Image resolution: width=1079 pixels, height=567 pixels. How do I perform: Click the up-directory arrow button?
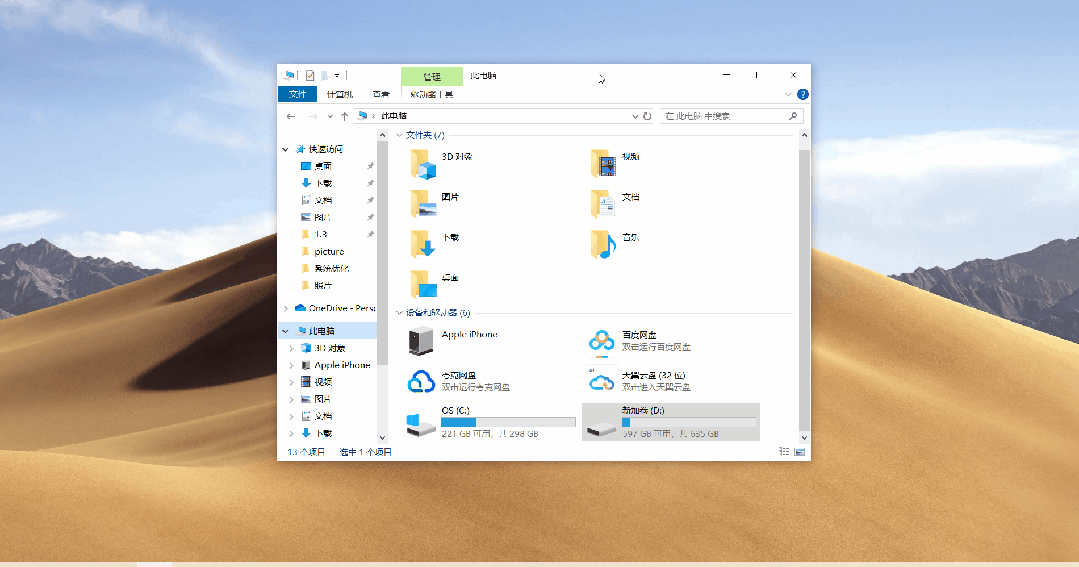pos(344,116)
